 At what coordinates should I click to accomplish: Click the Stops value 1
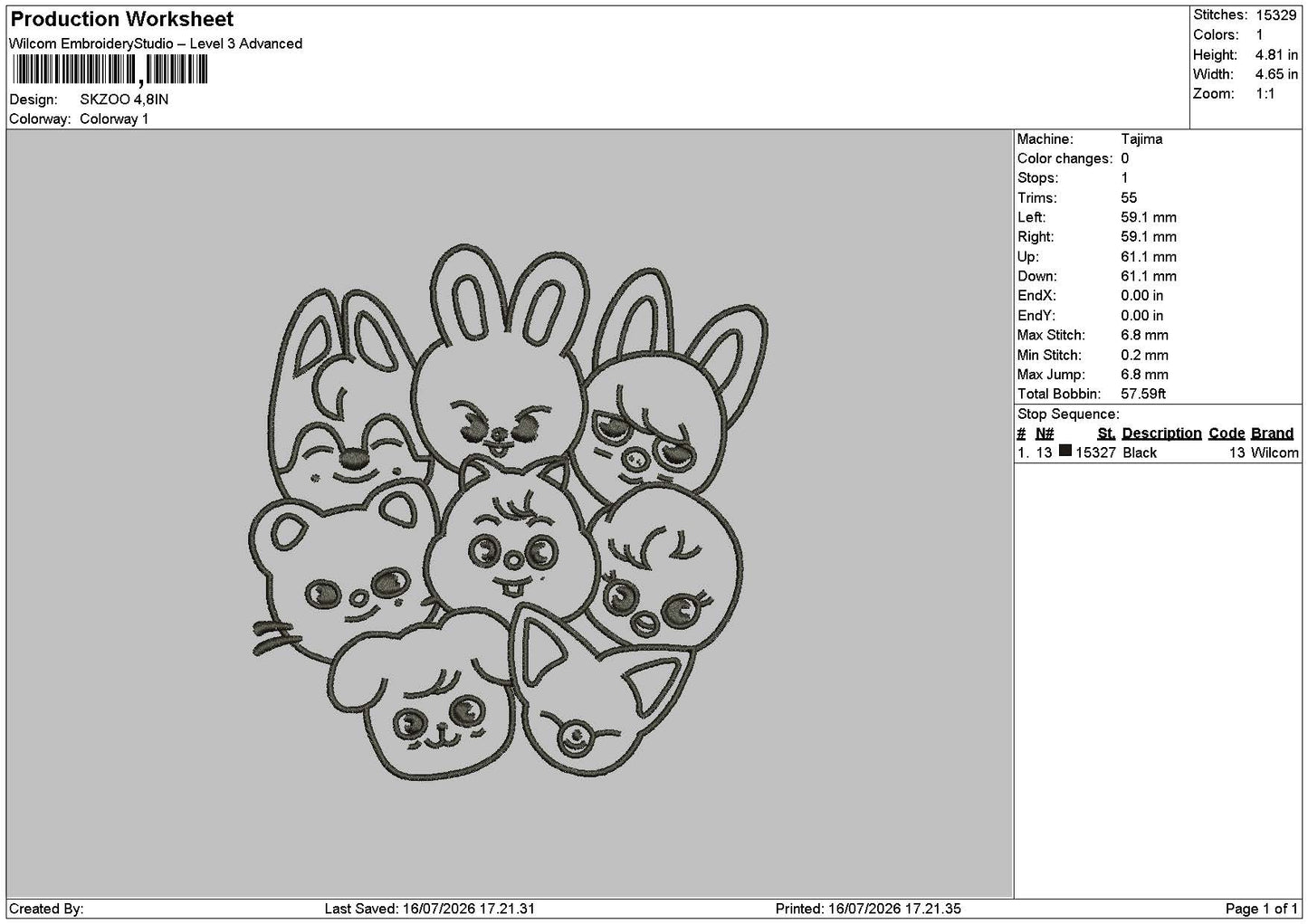tap(1125, 178)
